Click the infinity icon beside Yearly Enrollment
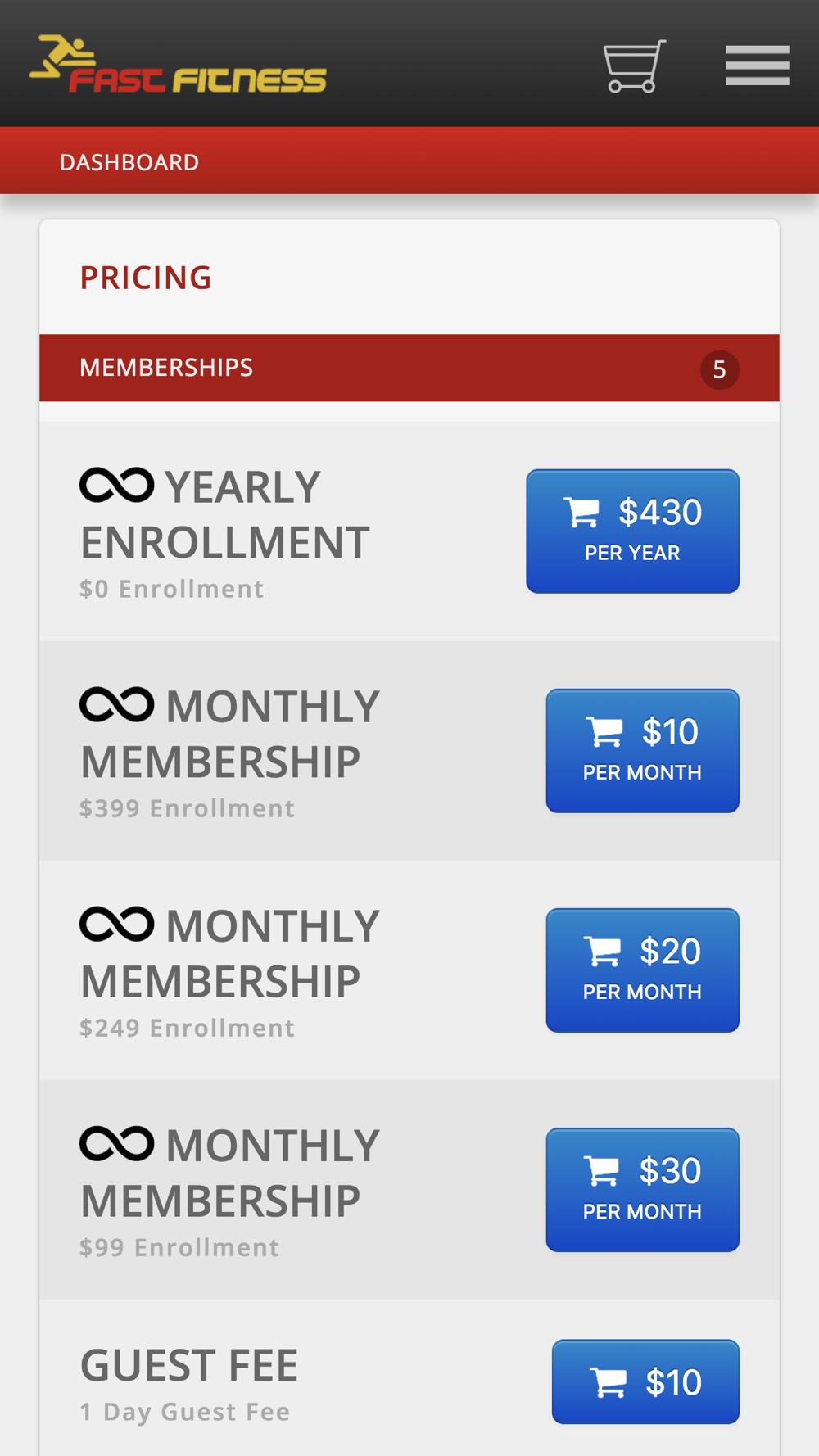The width and height of the screenshot is (819, 1456). coord(116,485)
